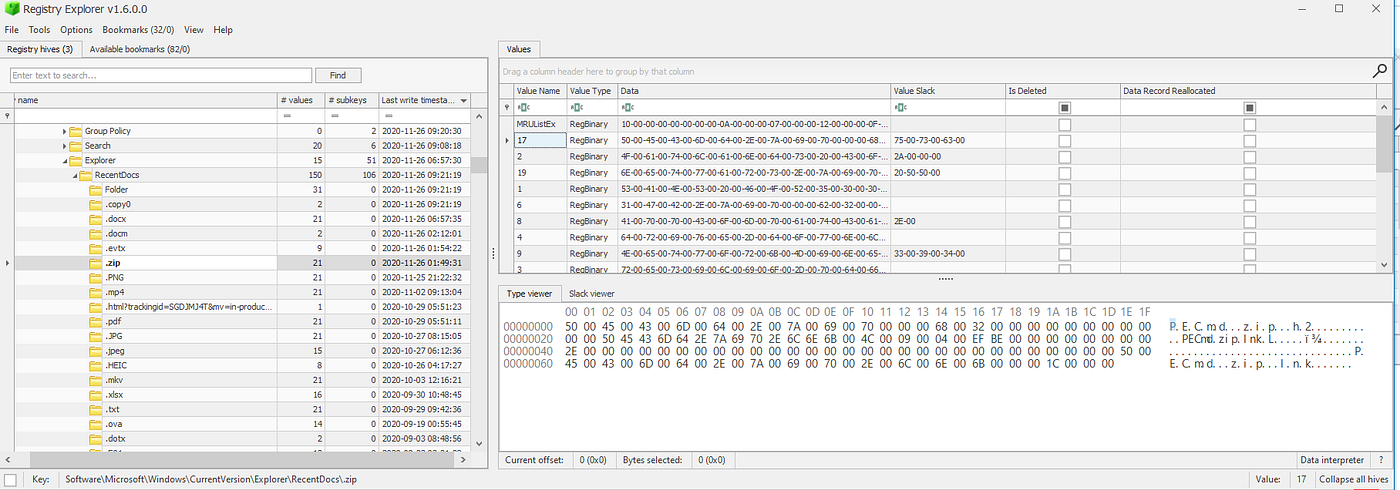Click the Values grid vertical scrollbar down arrow
The image size is (1400, 490).
(x=1384, y=264)
